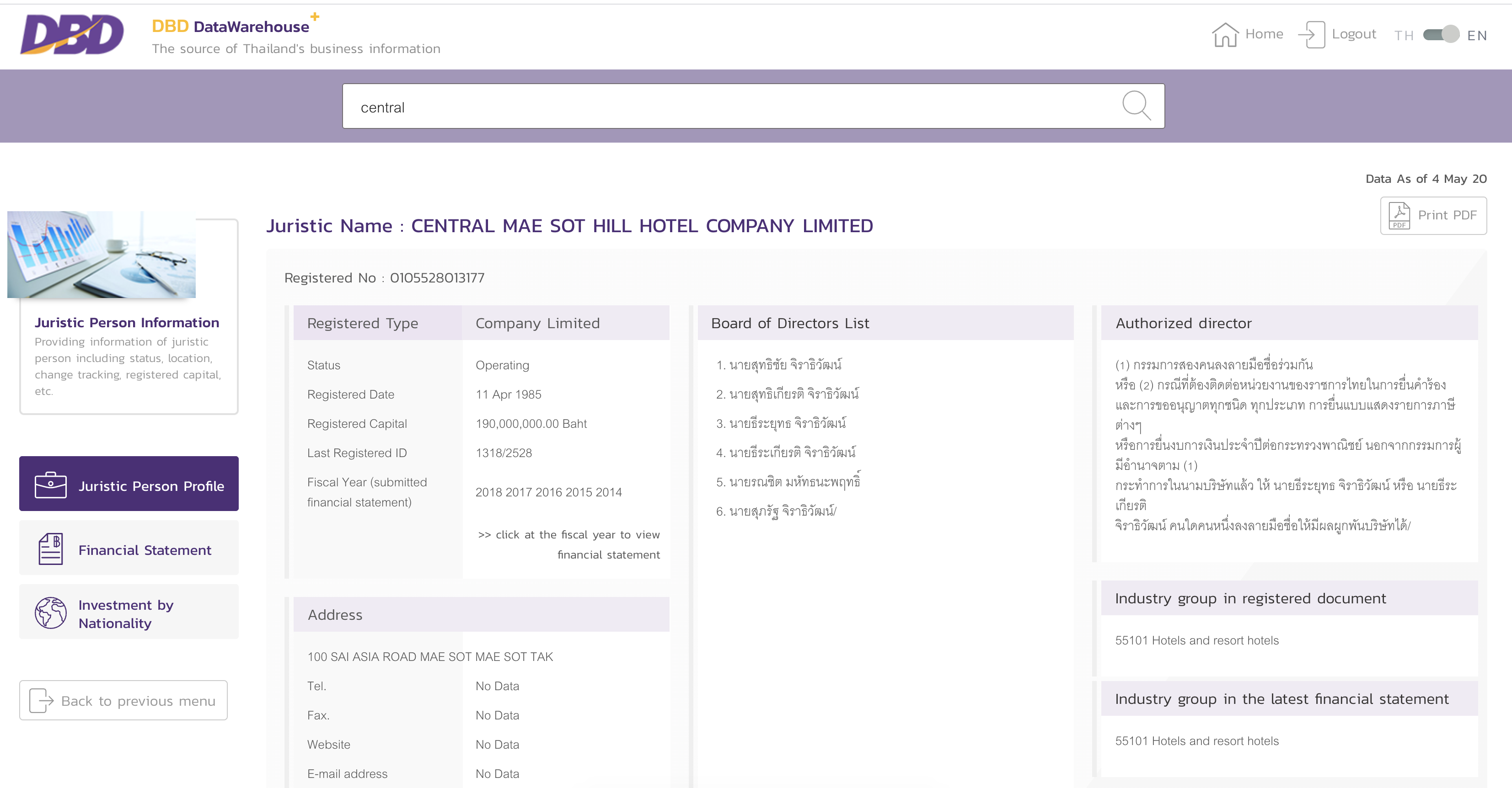The height and width of the screenshot is (788, 1512).
Task: Click the Tel. No Data value
Action: click(x=497, y=686)
